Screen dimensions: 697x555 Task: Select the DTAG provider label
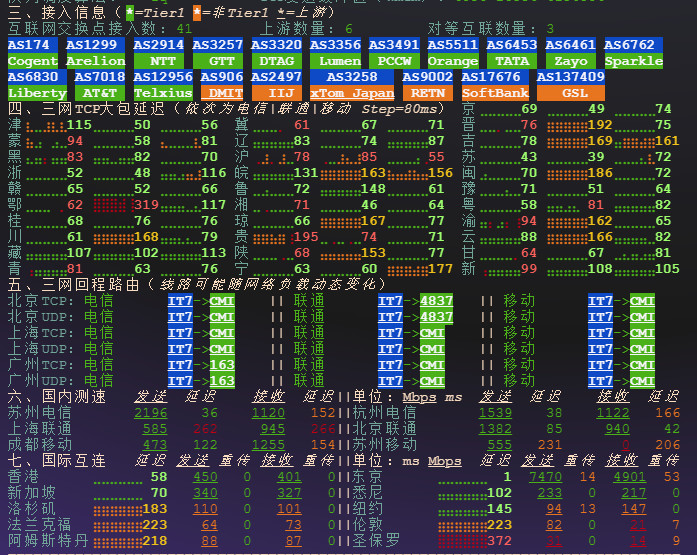click(276, 61)
